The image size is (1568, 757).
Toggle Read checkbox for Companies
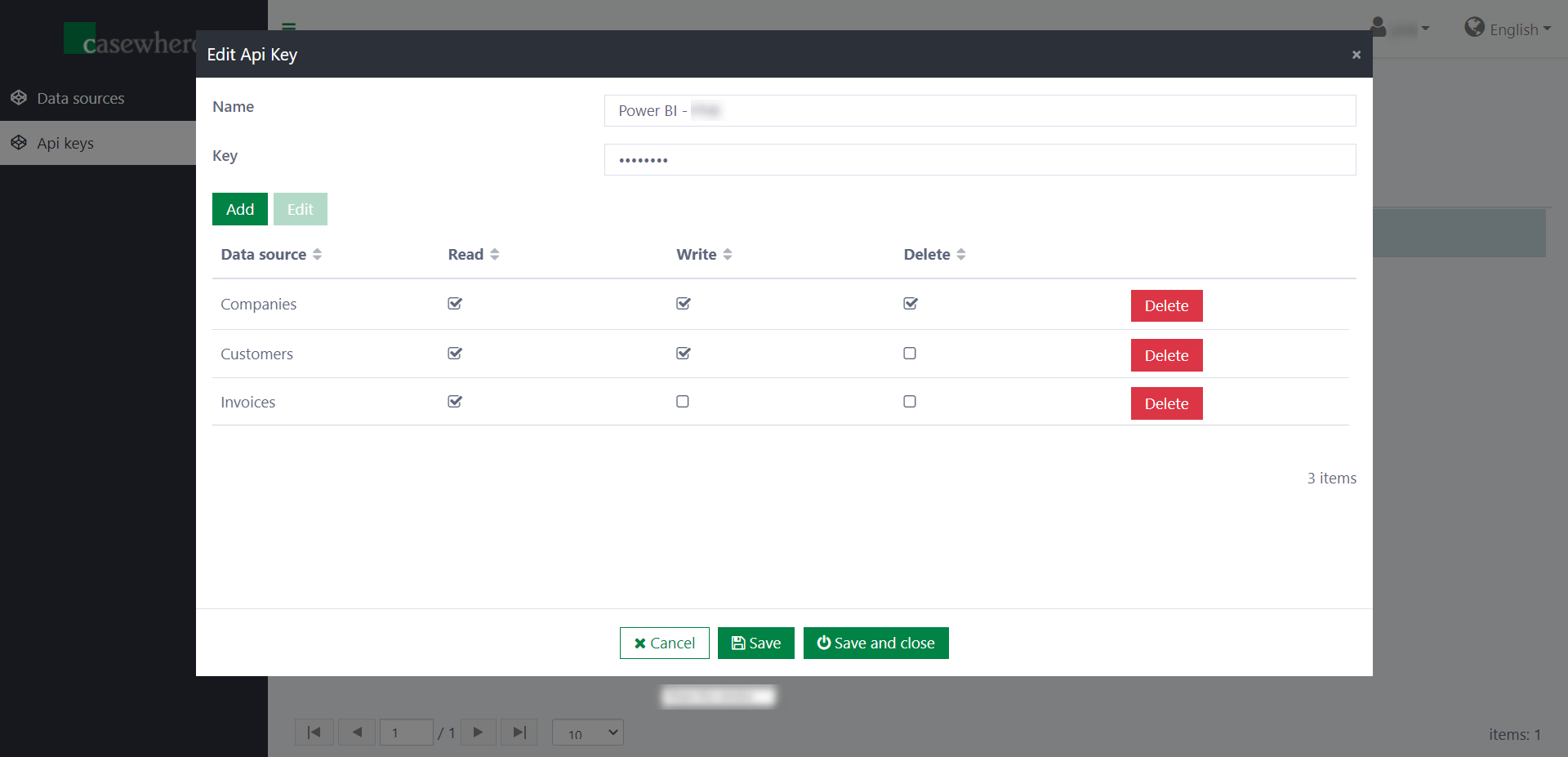455,304
